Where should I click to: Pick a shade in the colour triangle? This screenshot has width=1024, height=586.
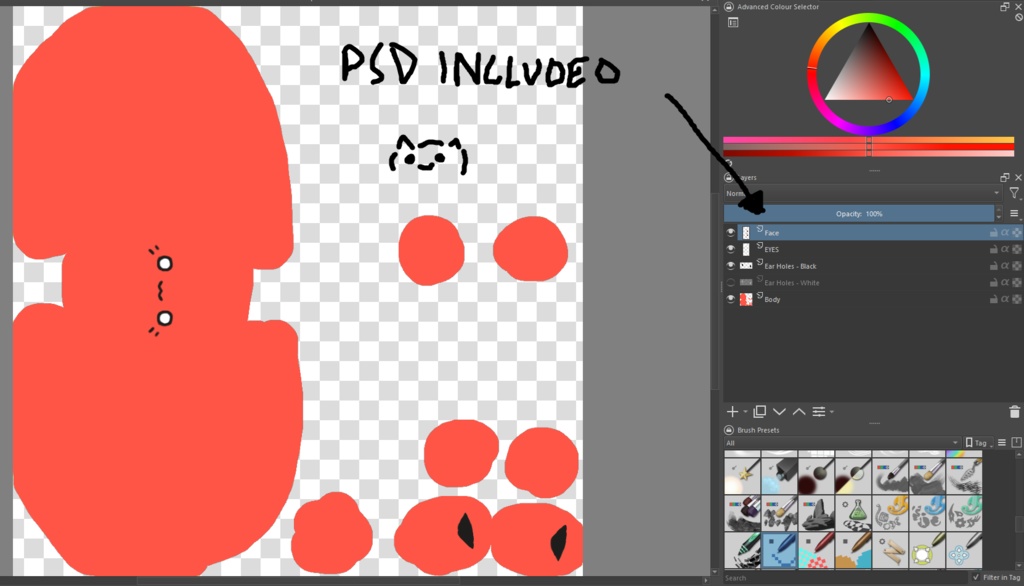868,75
